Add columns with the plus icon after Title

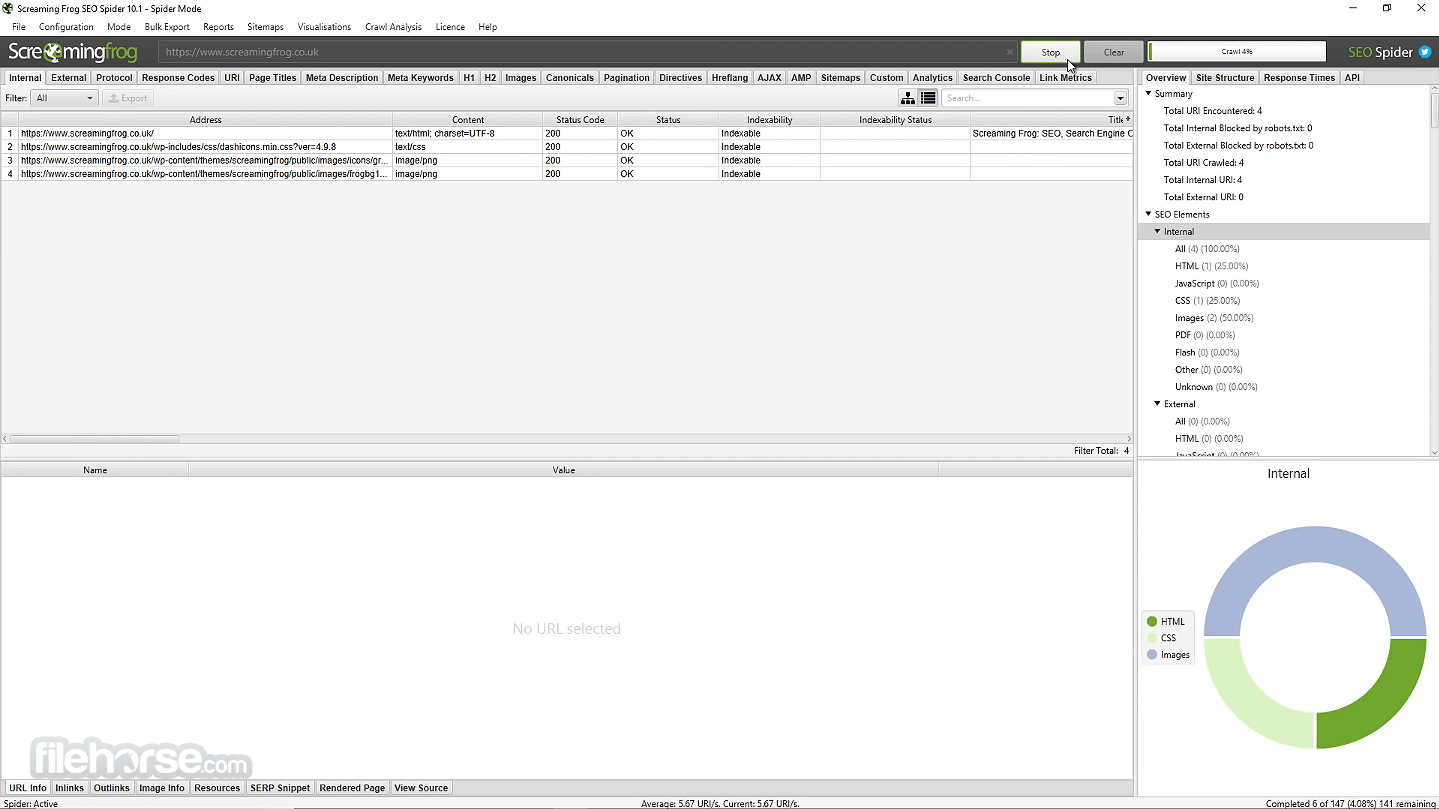(1128, 120)
